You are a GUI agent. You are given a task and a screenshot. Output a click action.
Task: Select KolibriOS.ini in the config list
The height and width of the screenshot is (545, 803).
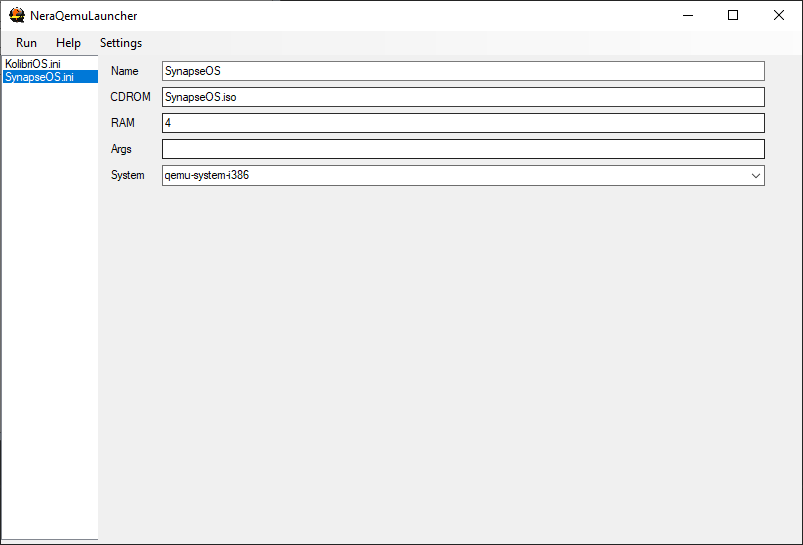click(33, 64)
